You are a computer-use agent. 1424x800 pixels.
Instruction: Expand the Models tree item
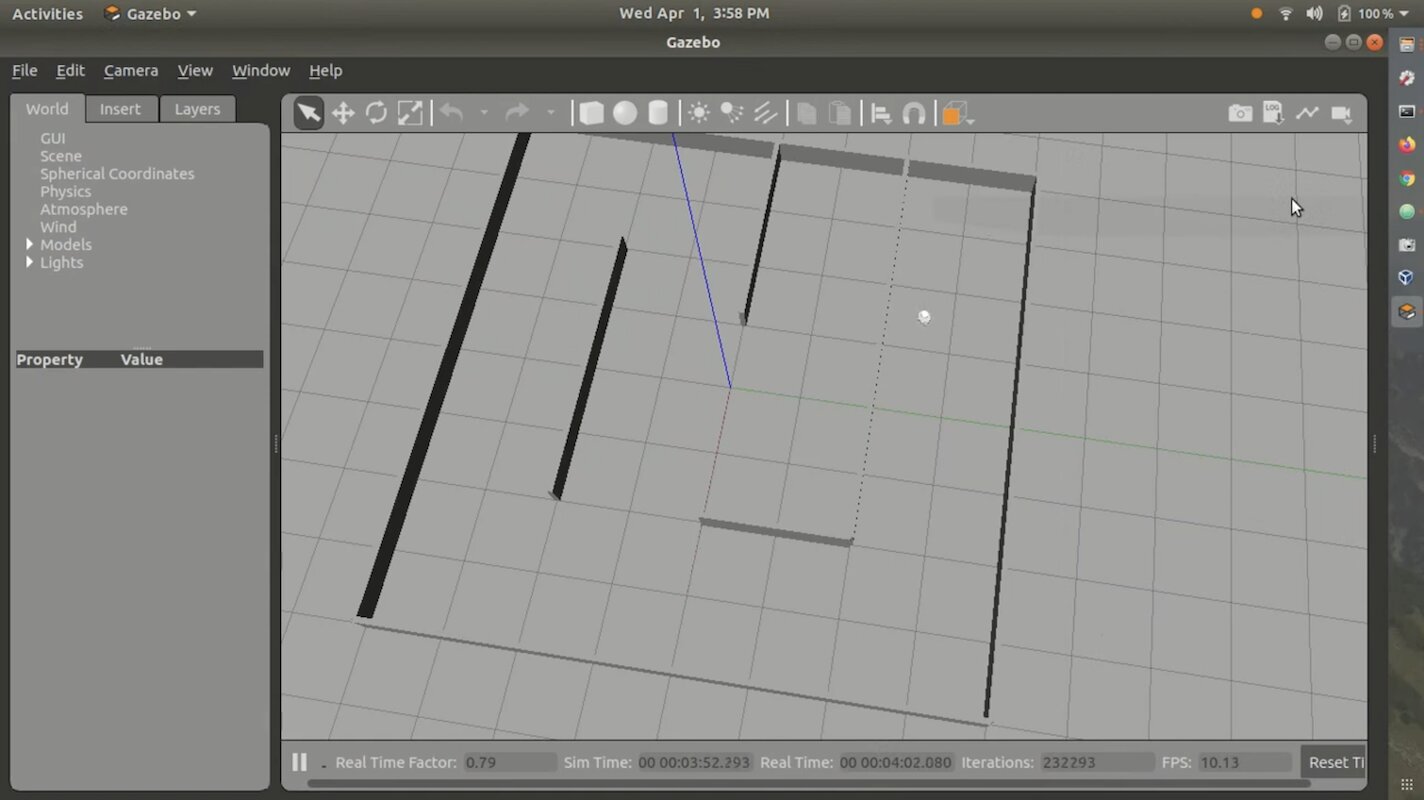29,244
